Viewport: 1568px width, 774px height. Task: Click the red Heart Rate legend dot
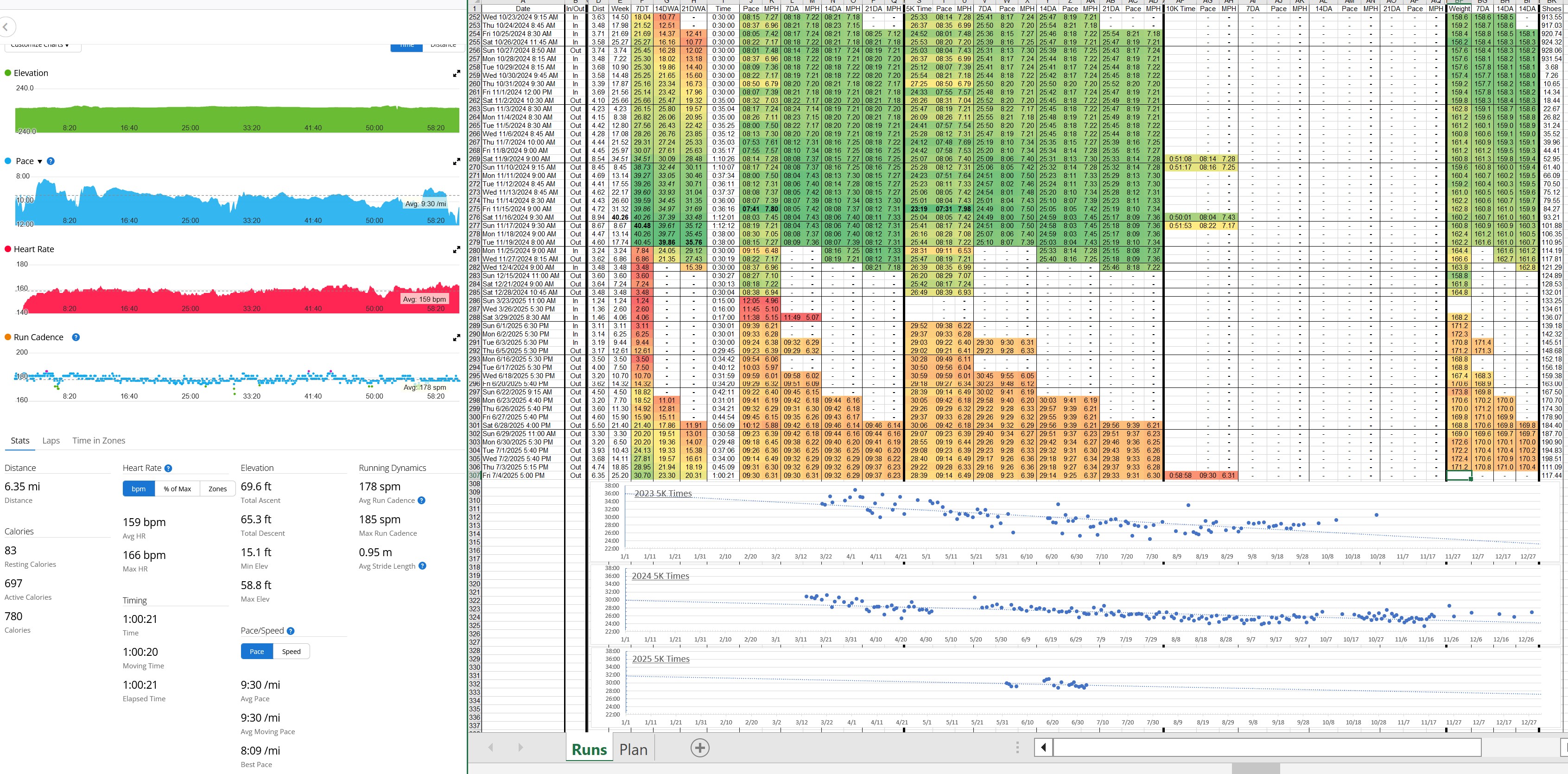pos(8,249)
